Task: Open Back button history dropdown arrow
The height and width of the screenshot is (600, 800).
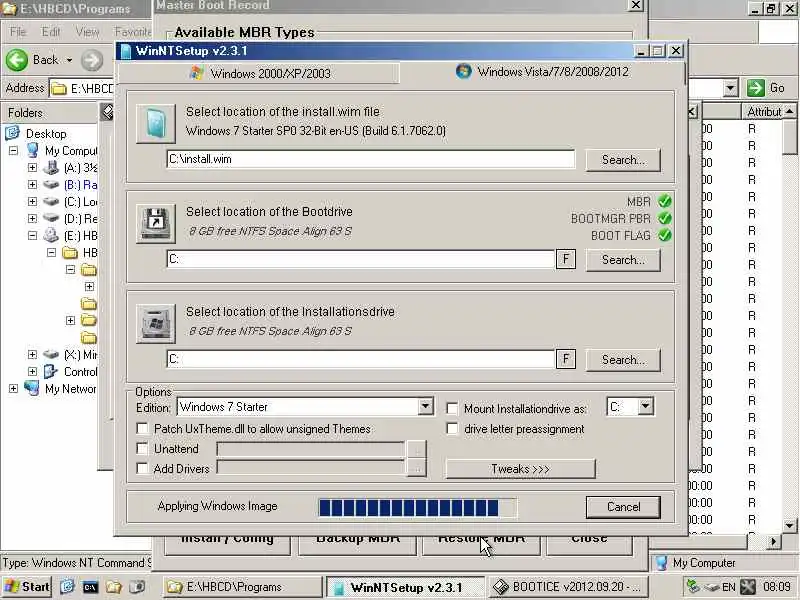Action: click(x=69, y=60)
